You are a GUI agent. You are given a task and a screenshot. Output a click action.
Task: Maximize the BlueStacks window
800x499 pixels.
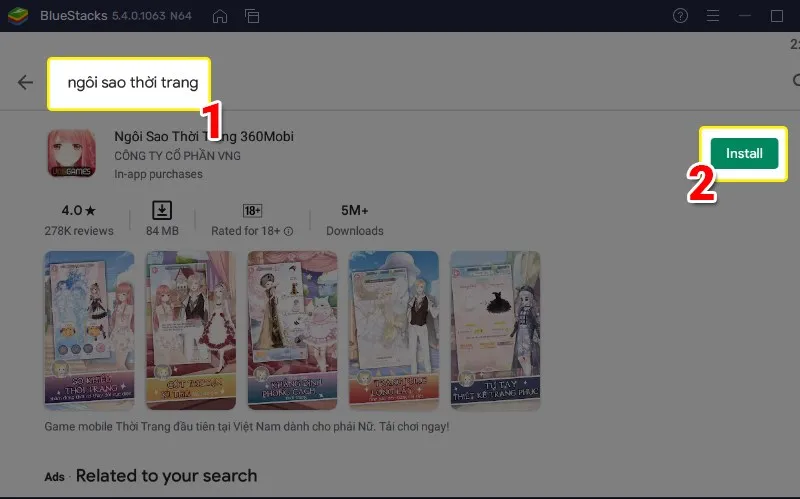click(777, 16)
